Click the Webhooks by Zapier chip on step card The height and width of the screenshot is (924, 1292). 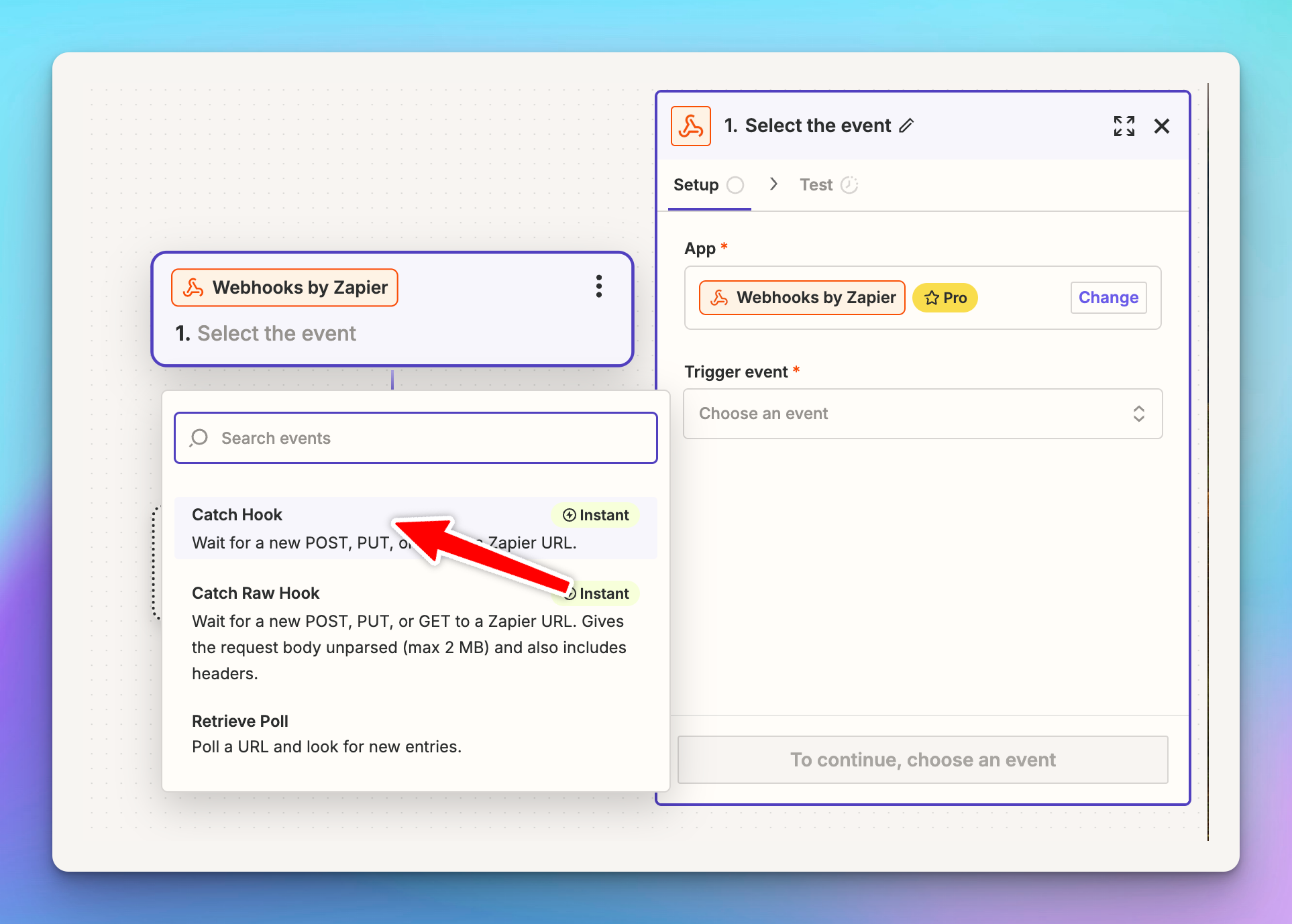click(x=285, y=288)
